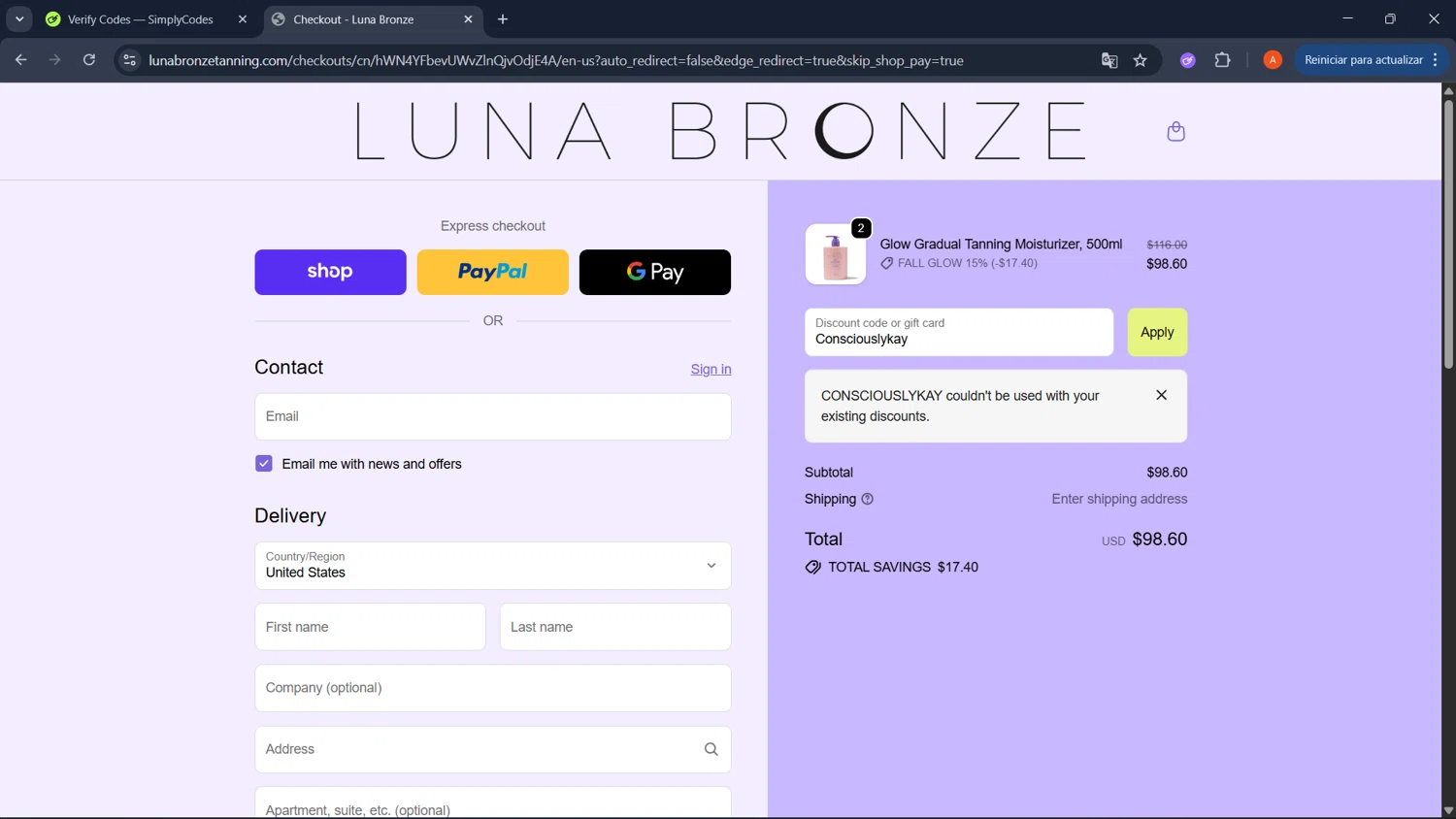Dismiss the CONSCIOUSLYKAY discount error message
The height and width of the screenshot is (819, 1456).
coord(1161,395)
